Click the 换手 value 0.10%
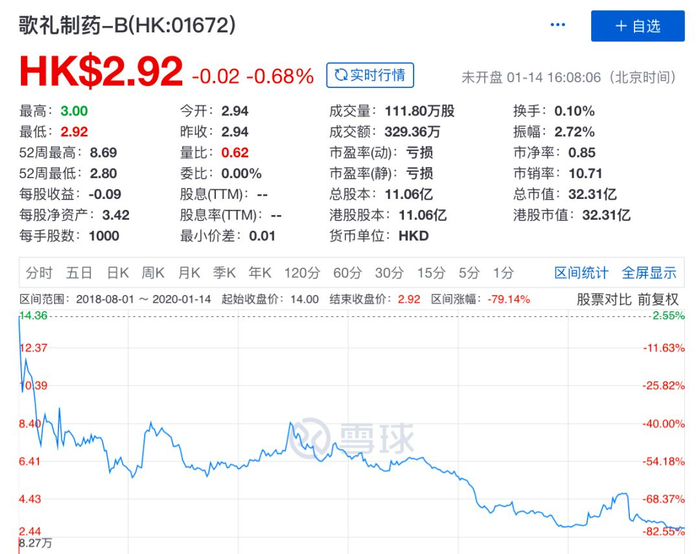The image size is (700, 554). click(x=575, y=111)
